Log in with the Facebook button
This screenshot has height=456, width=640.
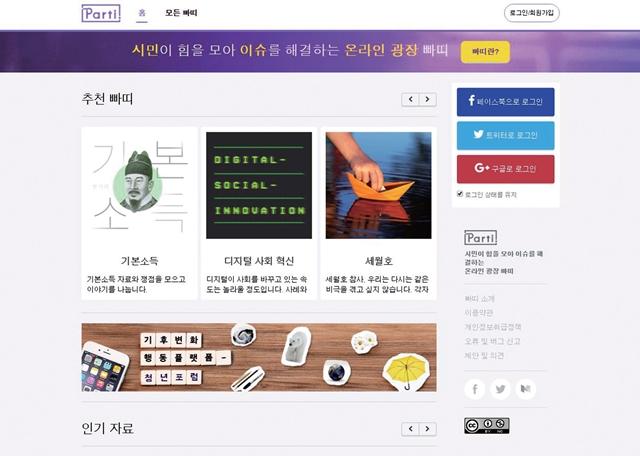point(505,102)
